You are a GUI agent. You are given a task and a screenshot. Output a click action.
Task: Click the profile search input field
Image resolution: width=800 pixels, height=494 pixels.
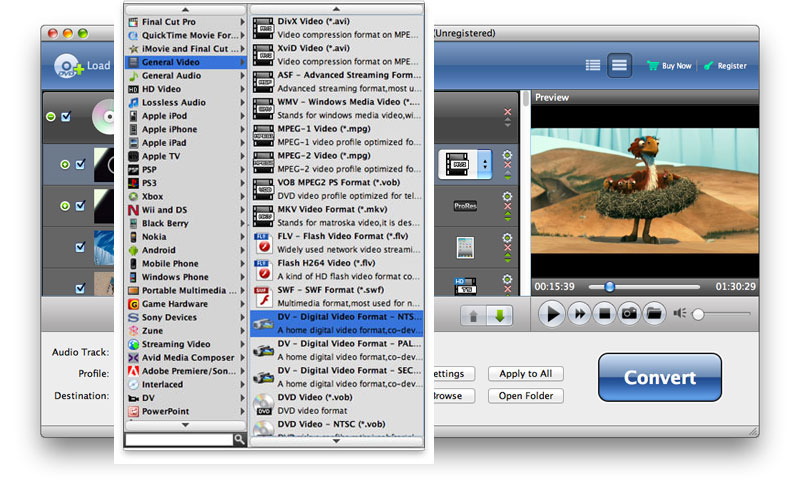(x=180, y=439)
